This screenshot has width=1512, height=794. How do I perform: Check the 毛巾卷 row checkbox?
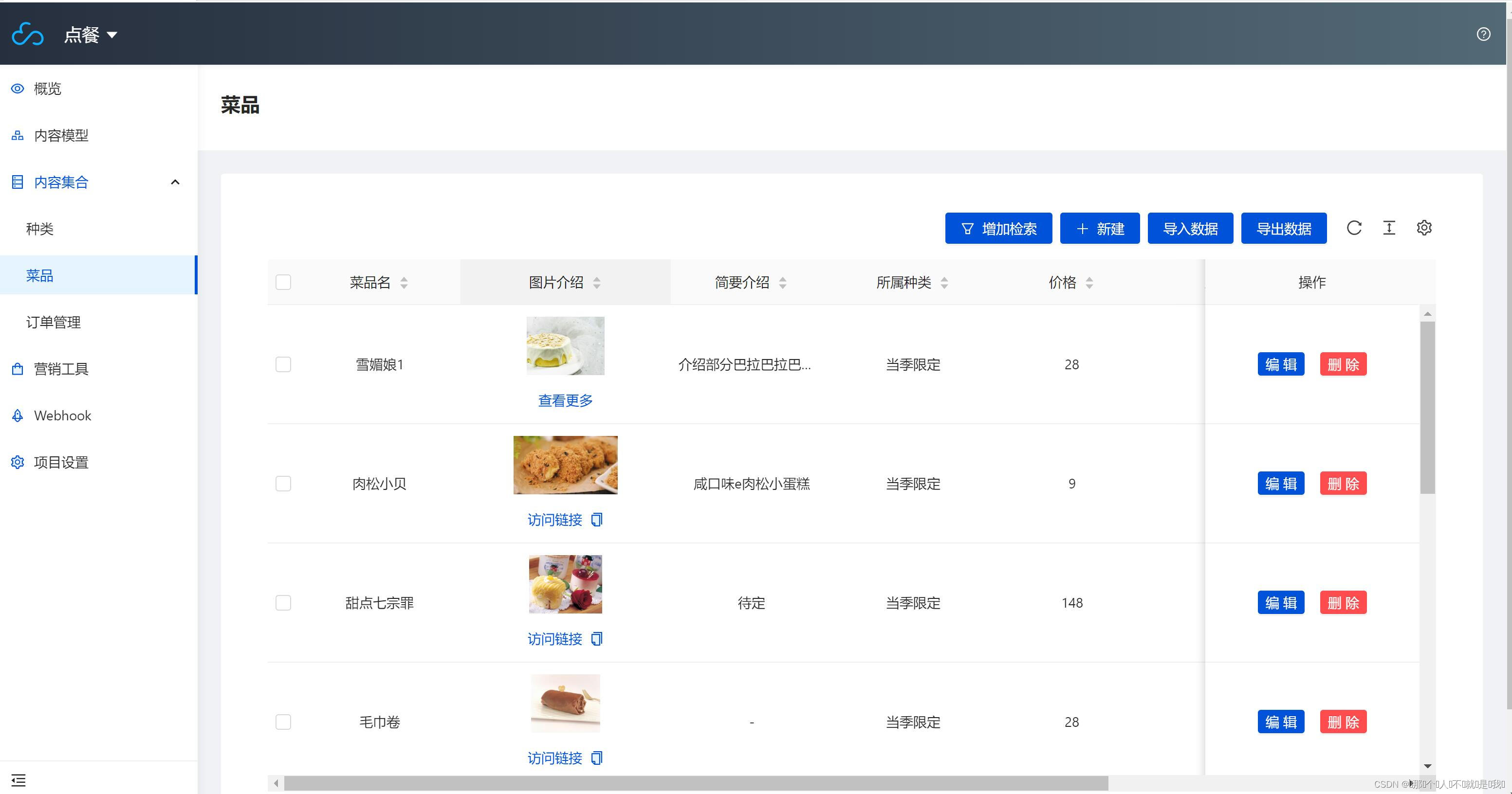coord(283,722)
